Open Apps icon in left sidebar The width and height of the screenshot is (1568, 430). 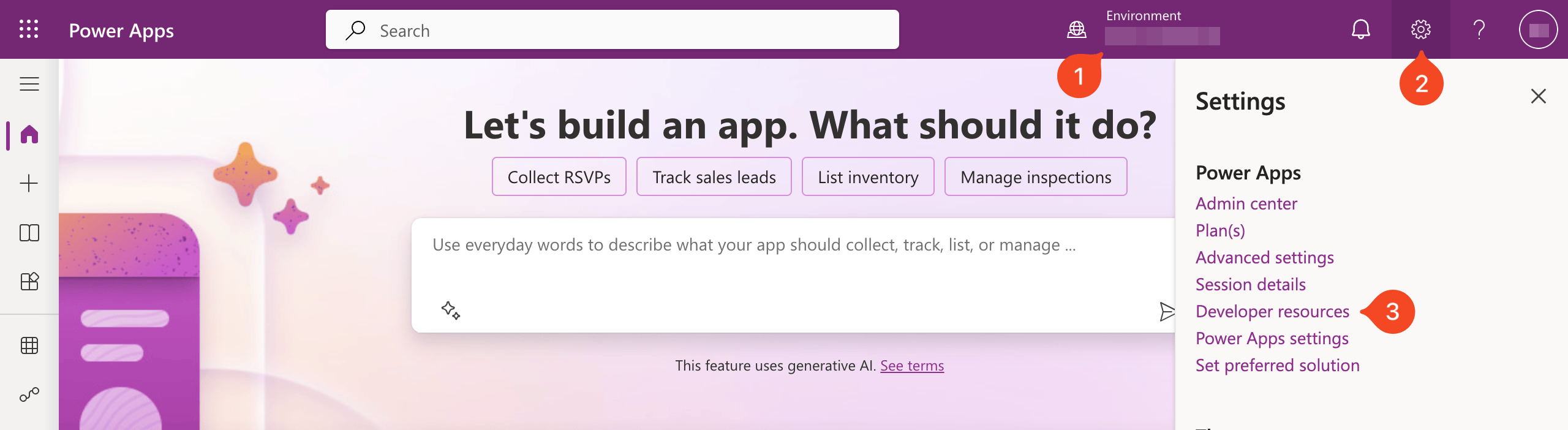[29, 282]
